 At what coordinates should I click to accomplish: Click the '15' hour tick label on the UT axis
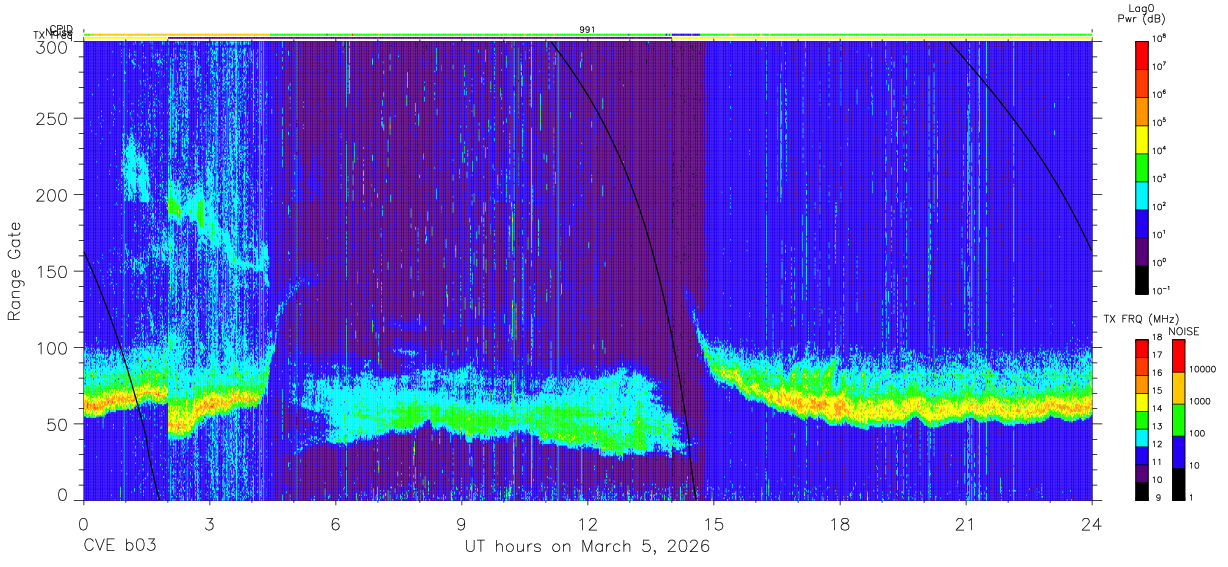pos(714,524)
